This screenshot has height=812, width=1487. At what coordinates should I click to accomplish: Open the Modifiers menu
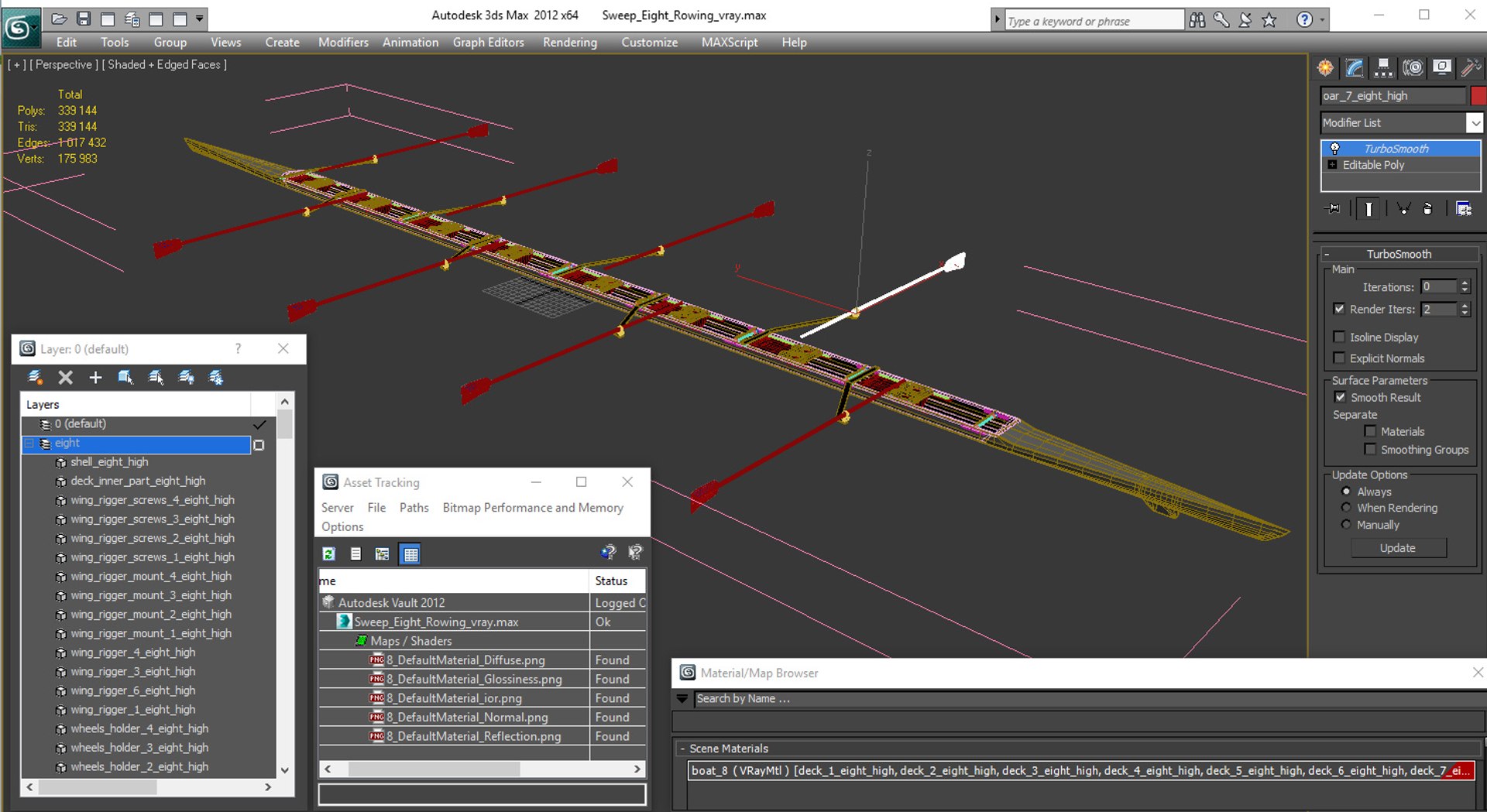pos(343,43)
